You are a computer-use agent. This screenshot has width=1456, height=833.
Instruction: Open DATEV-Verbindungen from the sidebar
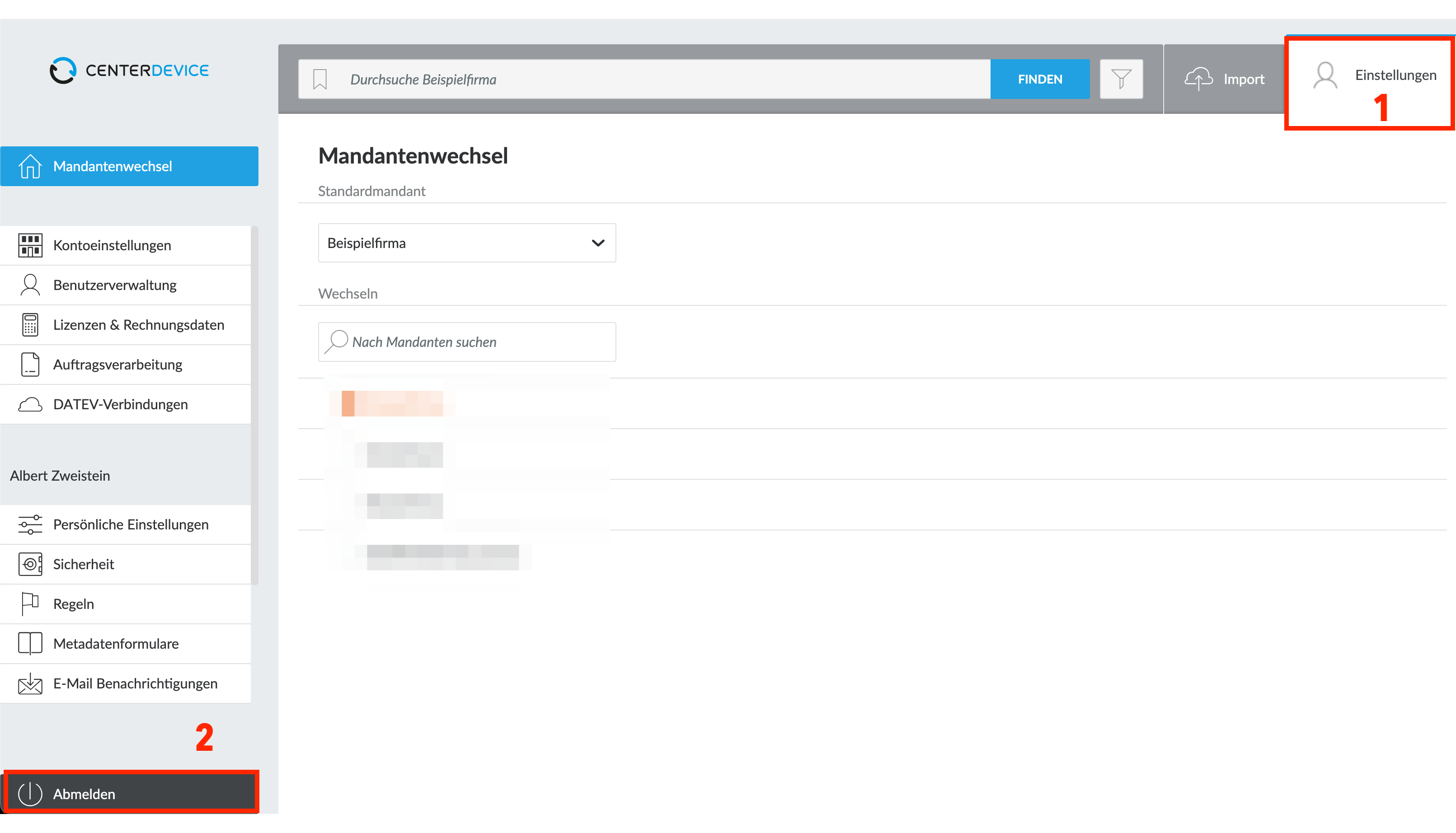coord(125,404)
